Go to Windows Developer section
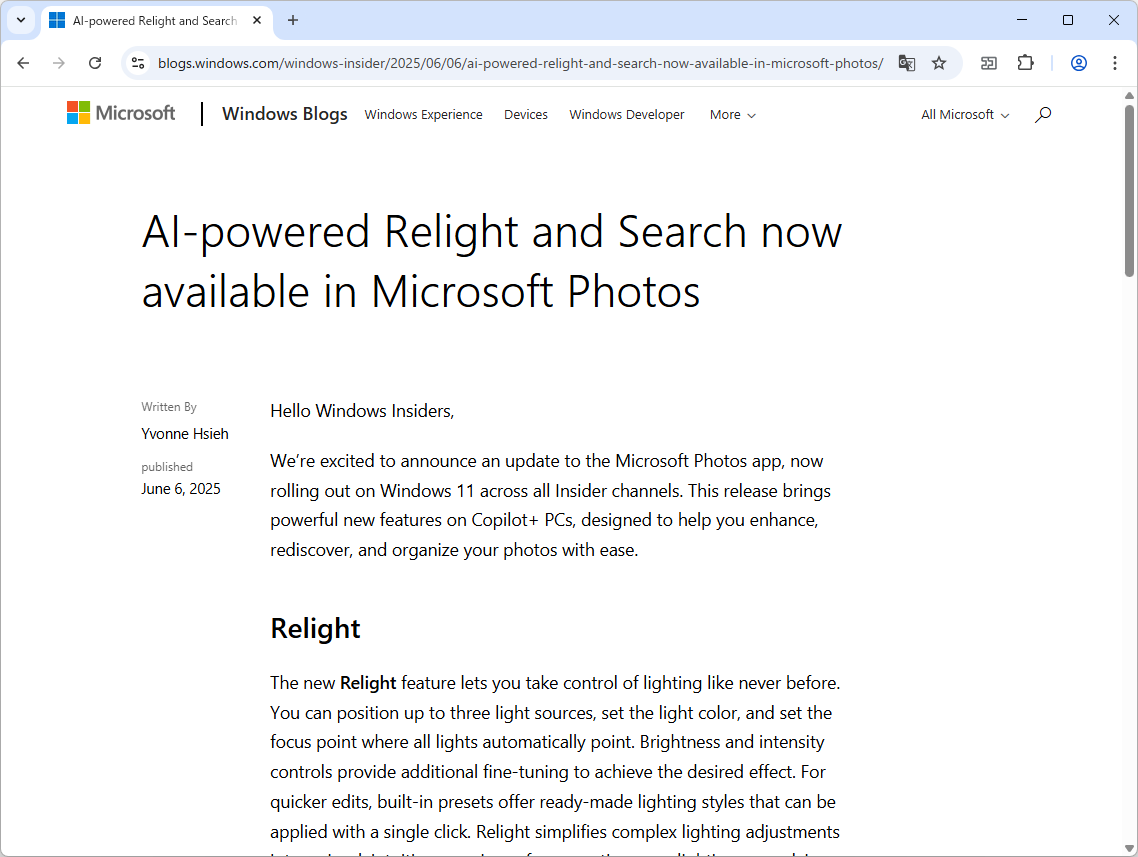 [x=627, y=115]
